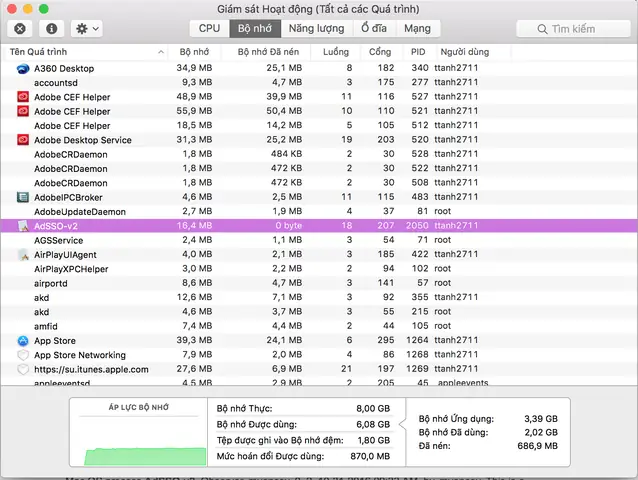
Task: Sort processes by Bộ nhớ column
Action: 194,52
